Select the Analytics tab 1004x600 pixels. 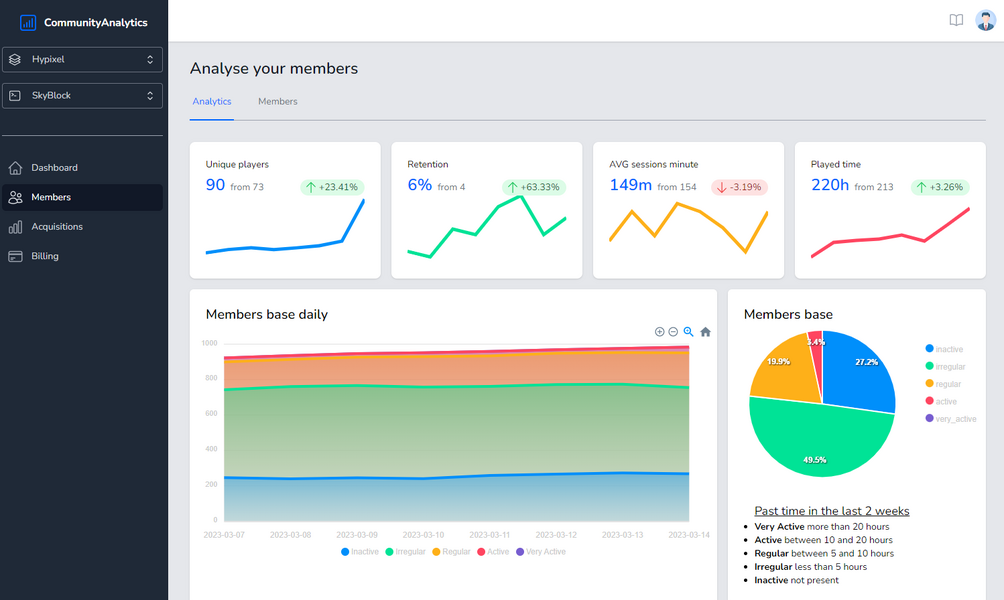click(211, 102)
